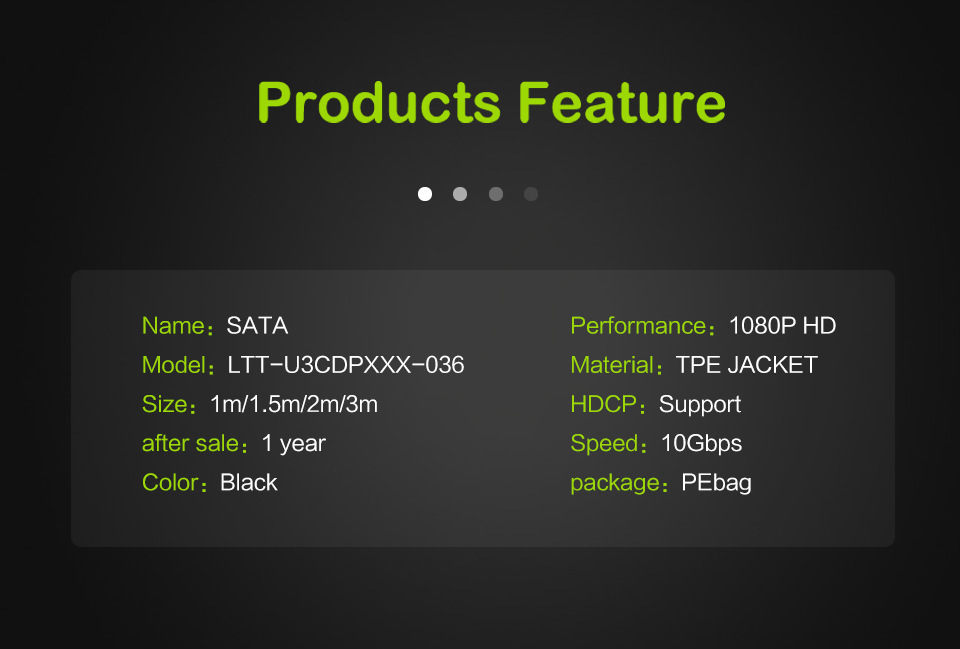Click the Size value 1m/1.5m/2m/3m

pyautogui.click(x=294, y=405)
